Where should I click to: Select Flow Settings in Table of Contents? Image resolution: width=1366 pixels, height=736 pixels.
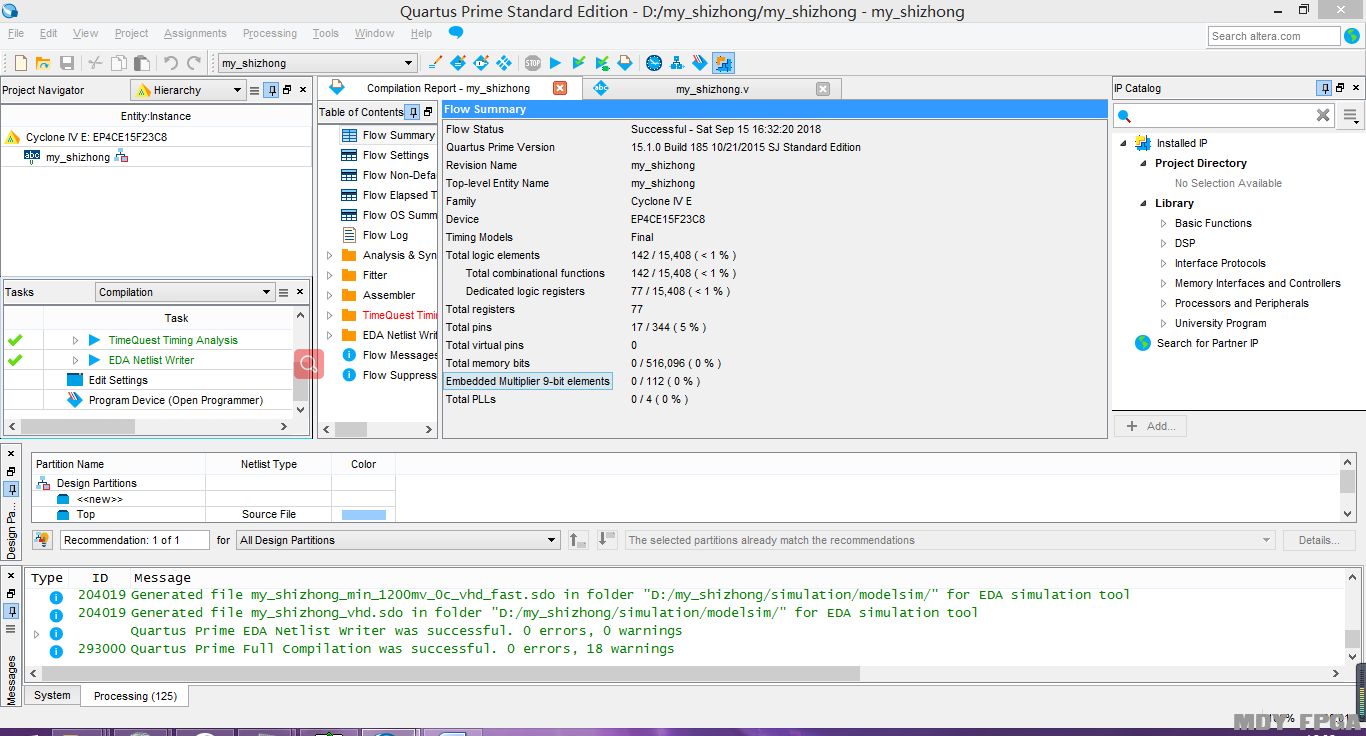tap(395, 155)
